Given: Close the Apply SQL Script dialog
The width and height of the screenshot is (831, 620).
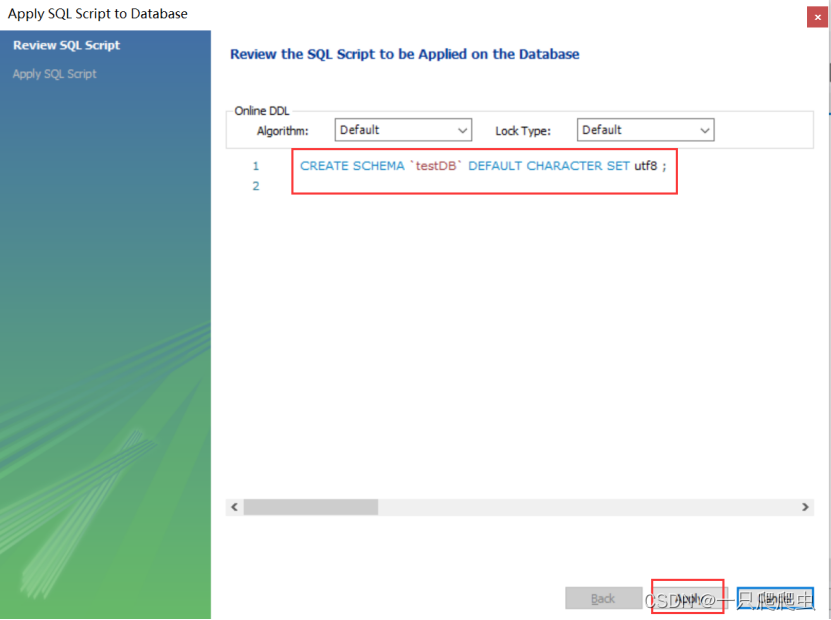Looking at the screenshot, I should (x=819, y=16).
